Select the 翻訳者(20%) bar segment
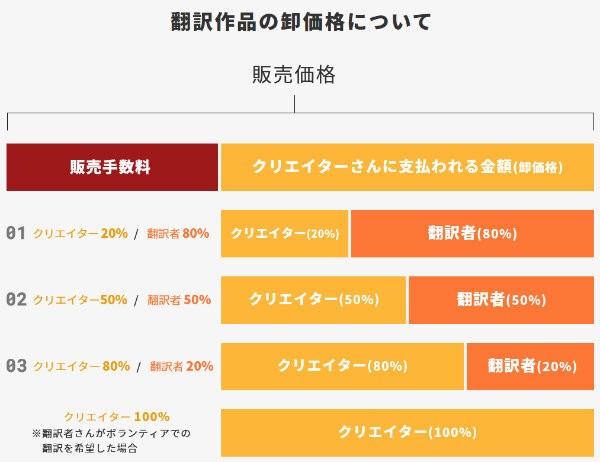 [530, 366]
